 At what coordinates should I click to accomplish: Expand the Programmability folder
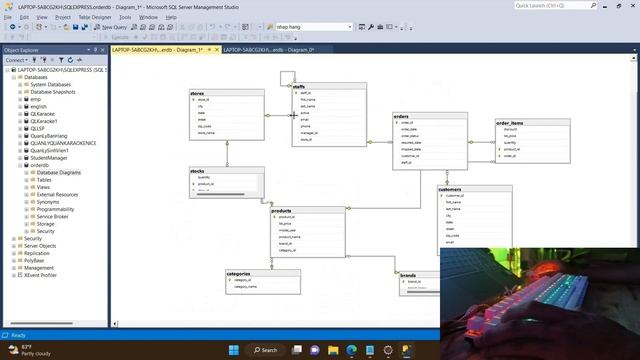[x=27, y=209]
